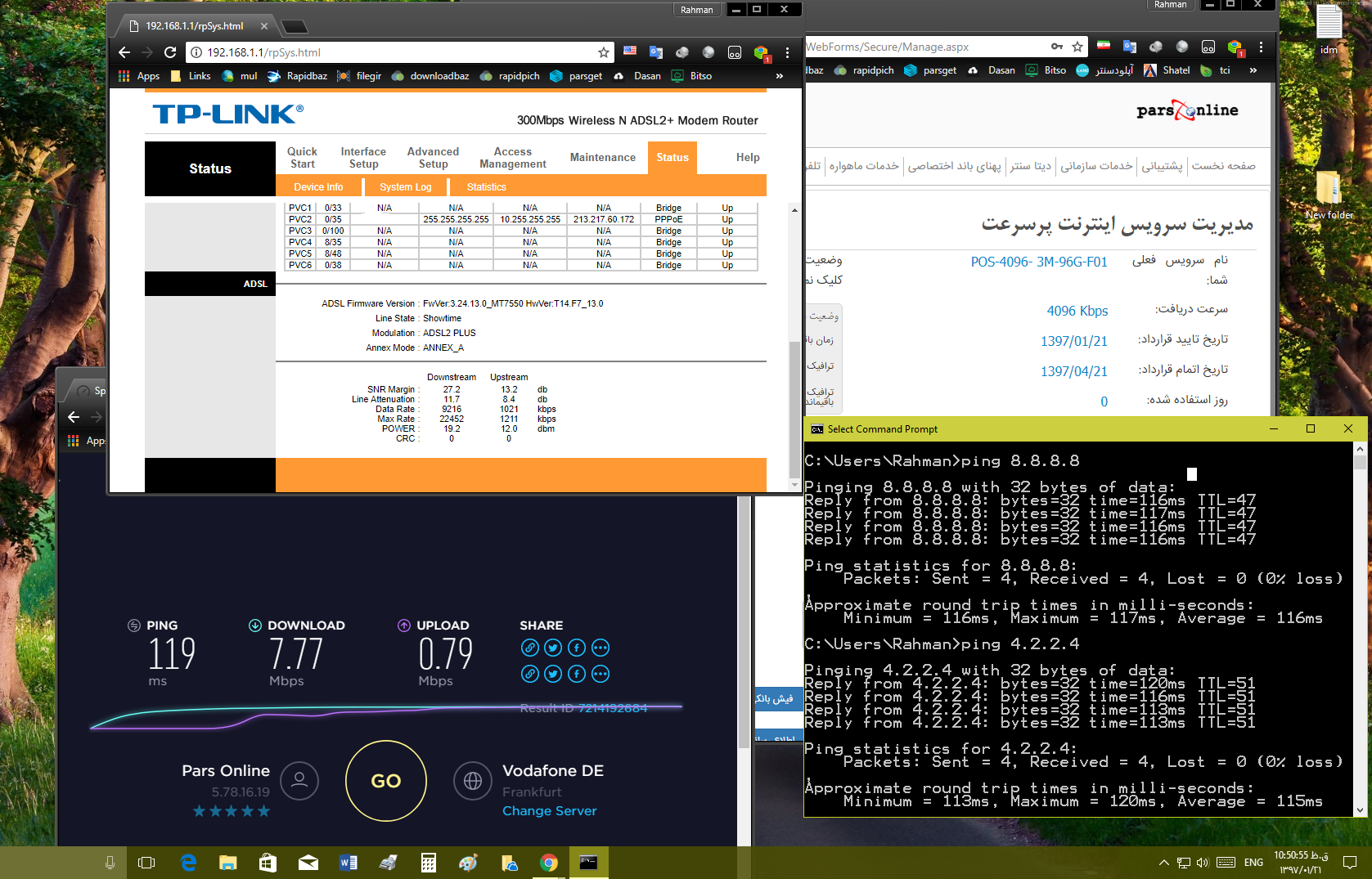This screenshot has height=879, width=1372.
Task: Open Help menu on router page
Action: click(748, 158)
